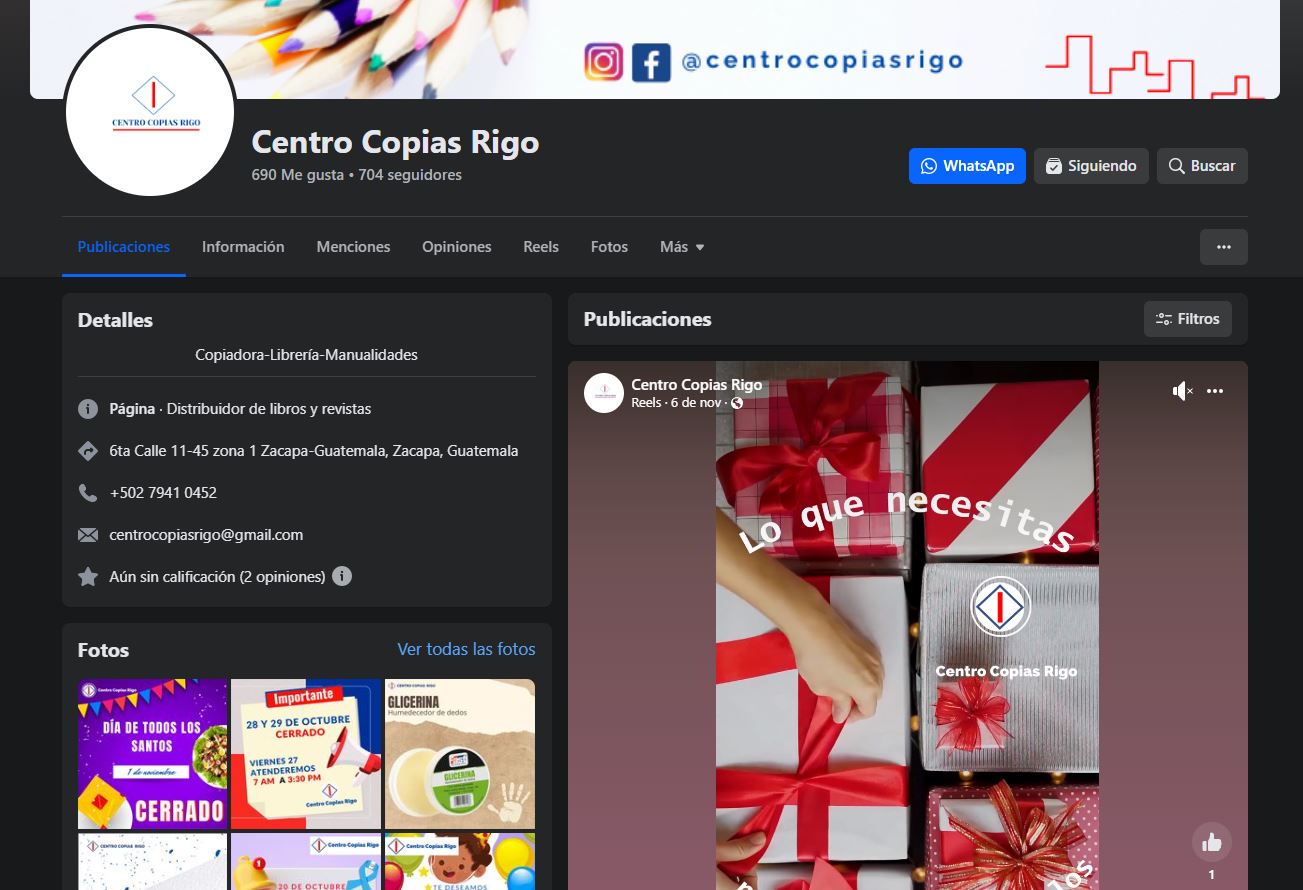Image resolution: width=1303 pixels, height=890 pixels.
Task: Click the Facebook icon in cover banner
Action: pyautogui.click(x=651, y=62)
